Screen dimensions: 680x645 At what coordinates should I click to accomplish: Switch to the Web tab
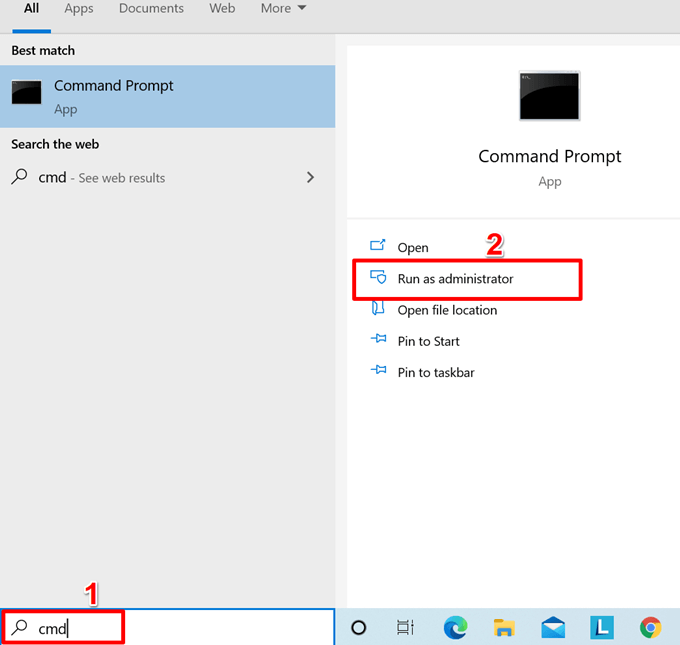point(222,8)
